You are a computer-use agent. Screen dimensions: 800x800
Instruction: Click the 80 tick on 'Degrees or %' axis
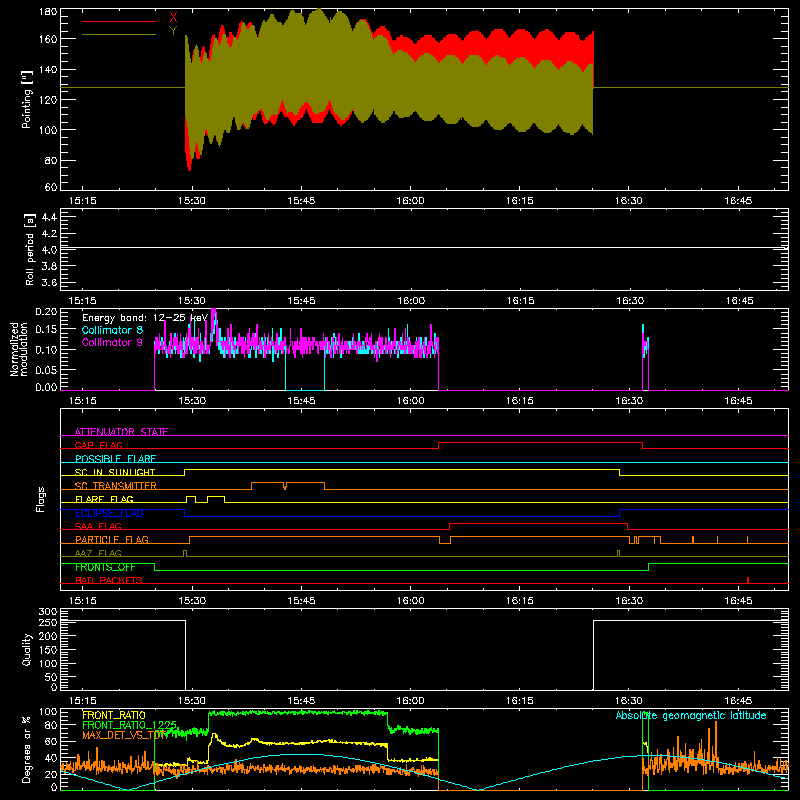tap(51, 725)
